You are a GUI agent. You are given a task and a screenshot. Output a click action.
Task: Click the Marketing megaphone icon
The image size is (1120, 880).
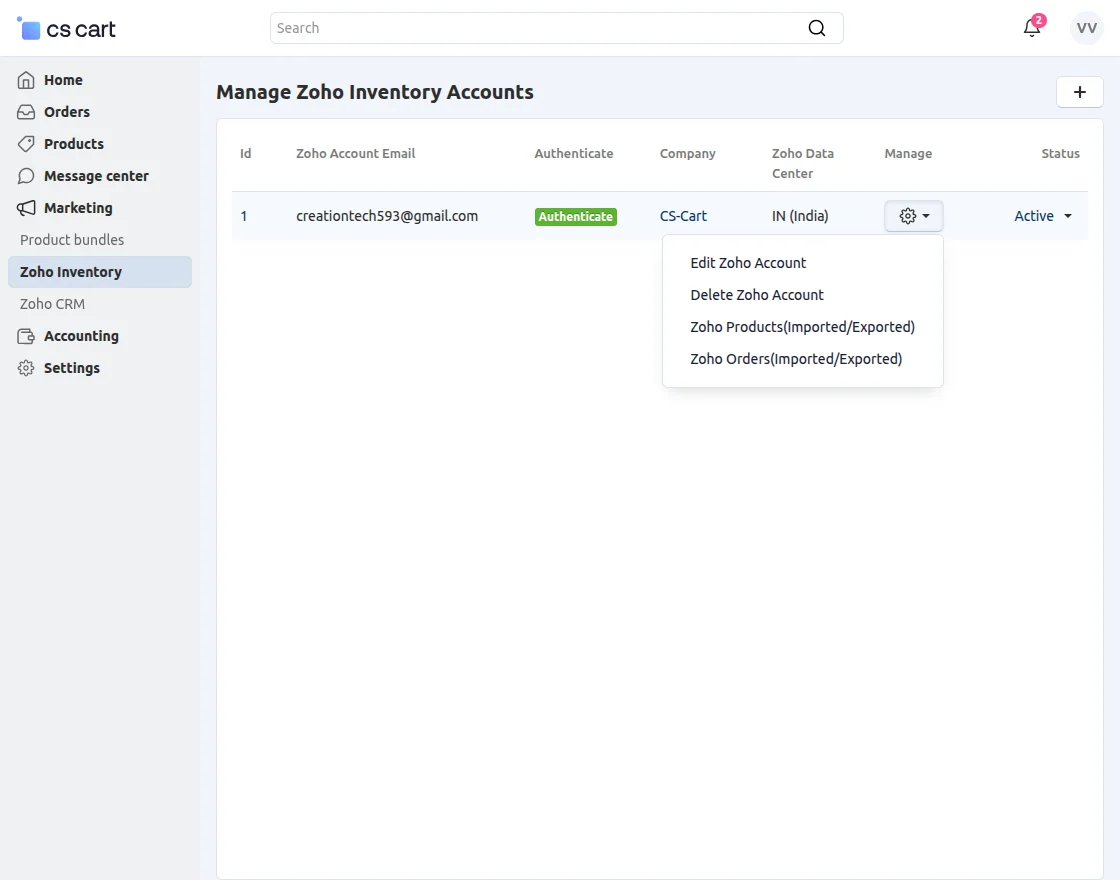(x=25, y=208)
